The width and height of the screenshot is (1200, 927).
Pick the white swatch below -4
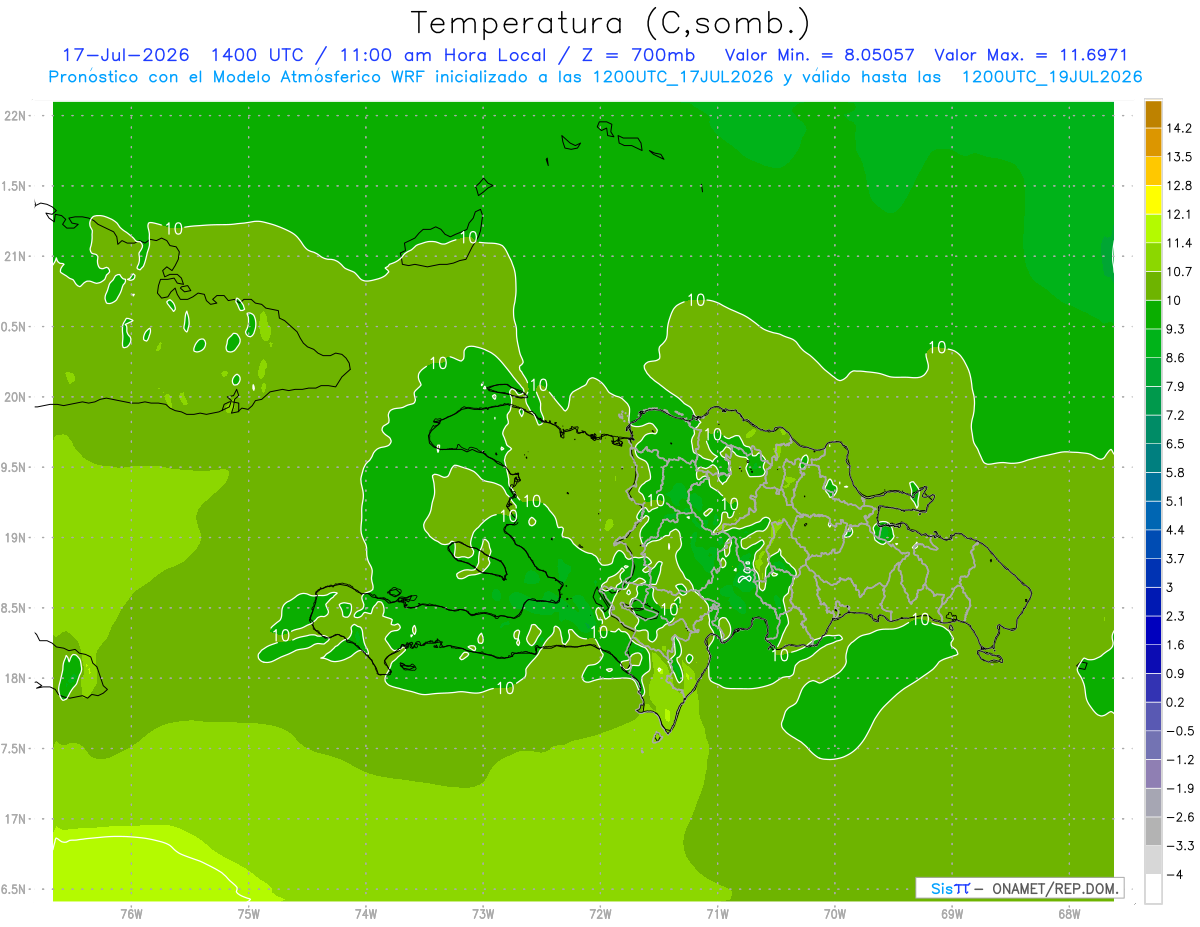pyautogui.click(x=1153, y=888)
